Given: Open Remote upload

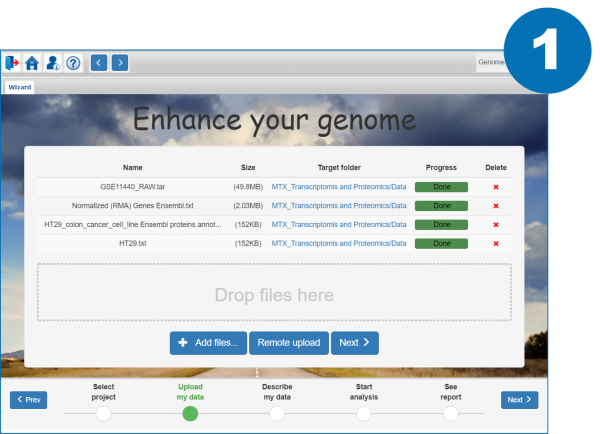Looking at the screenshot, I should click(288, 343).
